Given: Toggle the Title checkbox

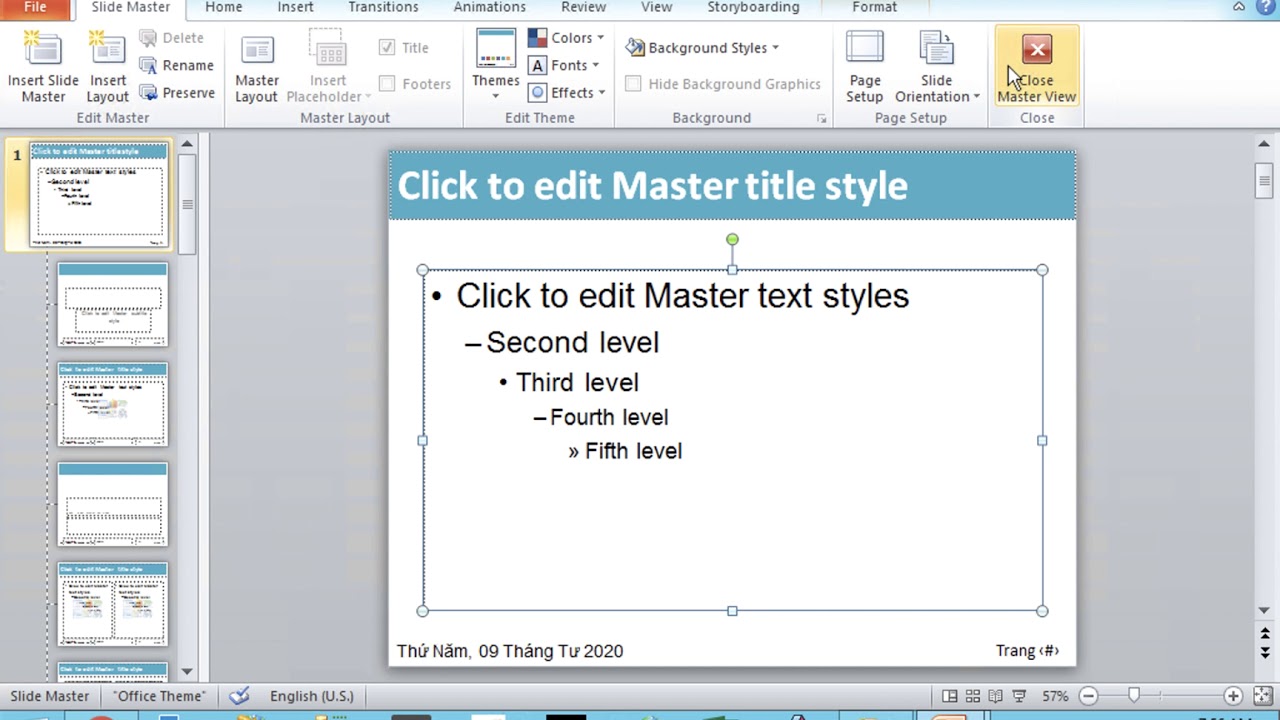Looking at the screenshot, I should (x=387, y=47).
